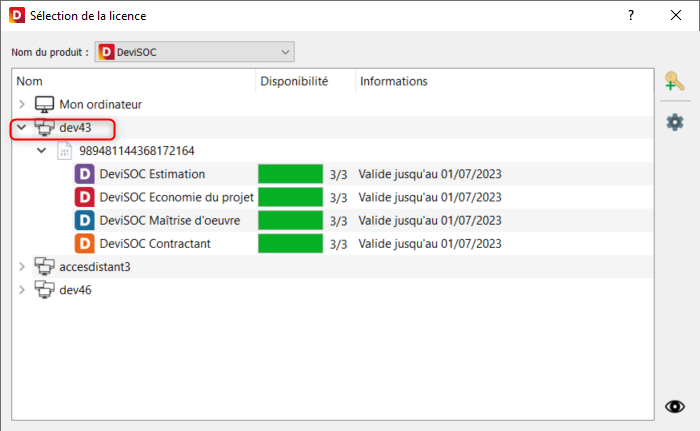Click the red DeviSOC Economie du projet icon
The height and width of the screenshot is (431, 700).
point(84,197)
